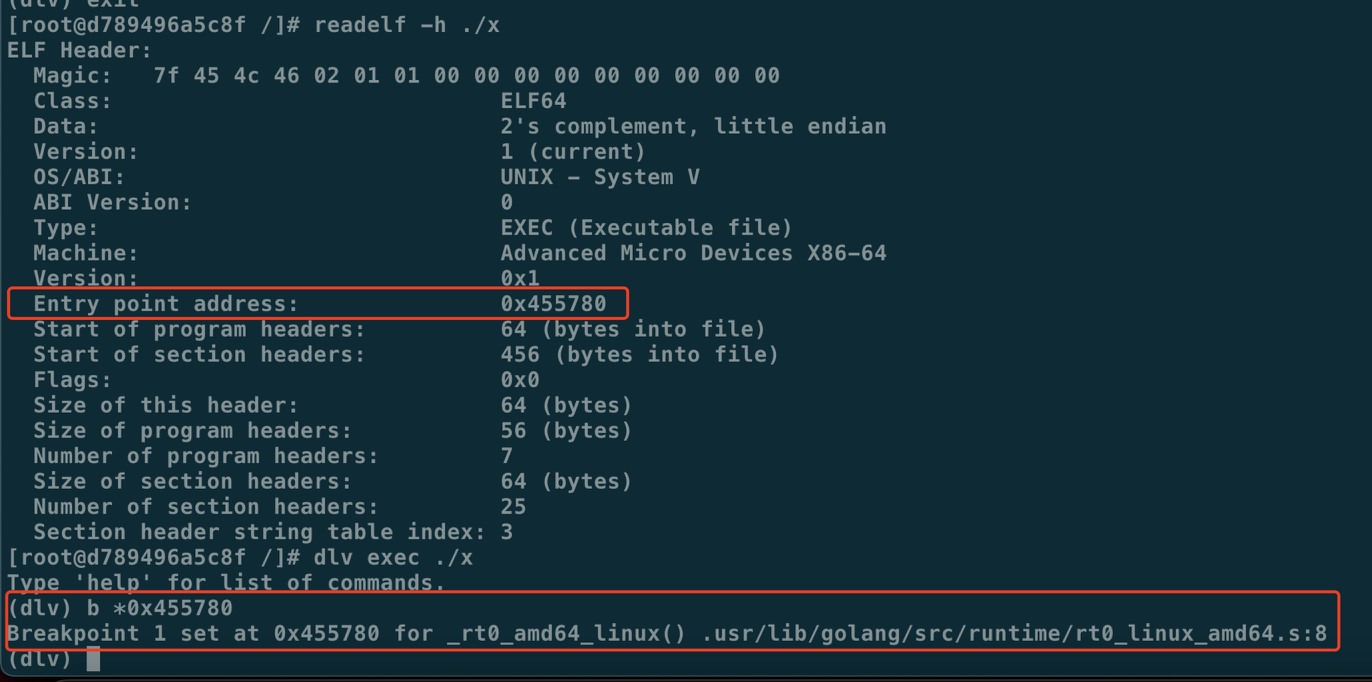The height and width of the screenshot is (682, 1372).
Task: Click the 'readelf -h ./x' command text
Action: 406,25
